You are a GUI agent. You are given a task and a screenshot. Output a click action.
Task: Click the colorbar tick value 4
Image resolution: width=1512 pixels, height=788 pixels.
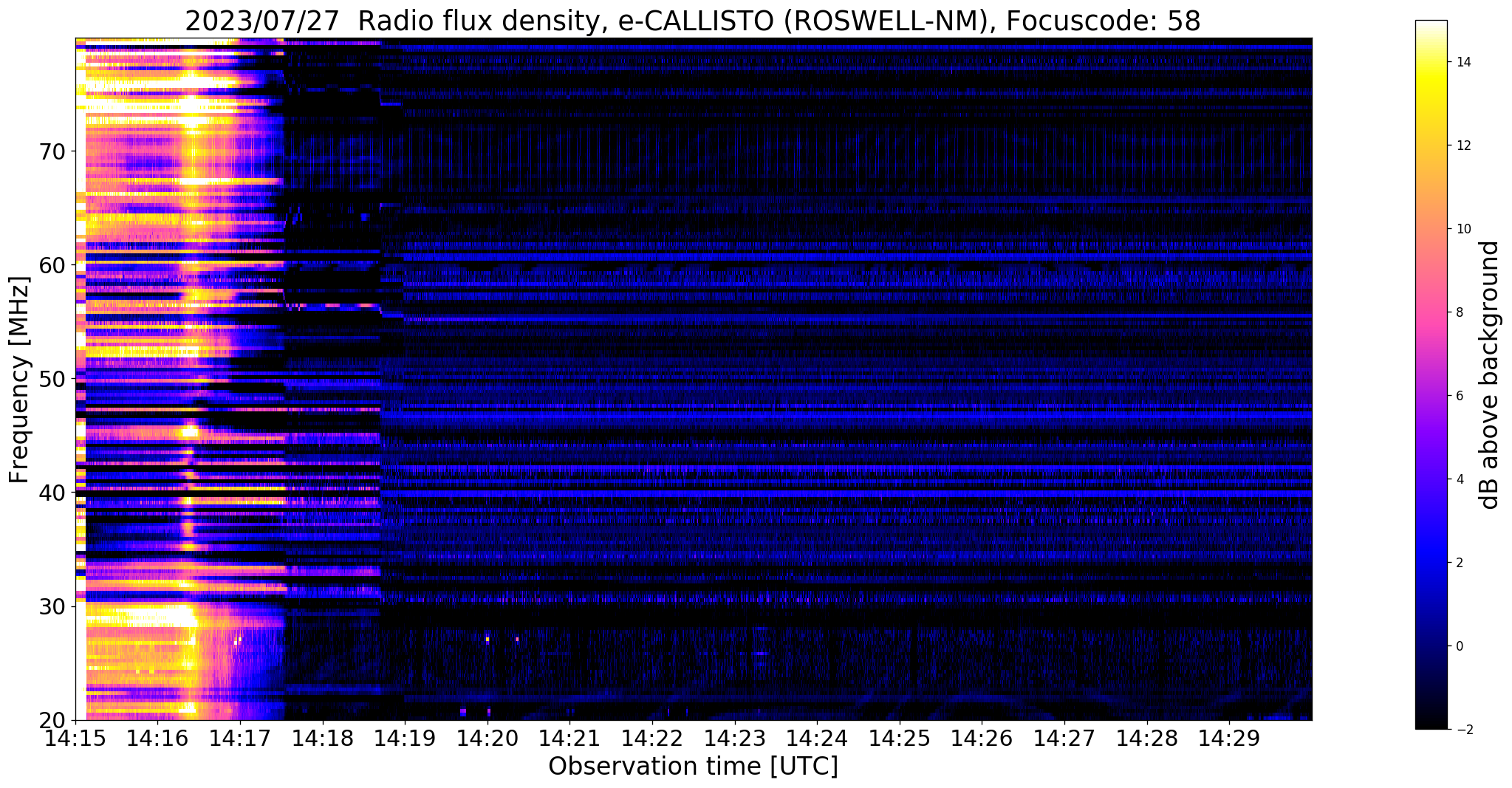coord(1460,479)
